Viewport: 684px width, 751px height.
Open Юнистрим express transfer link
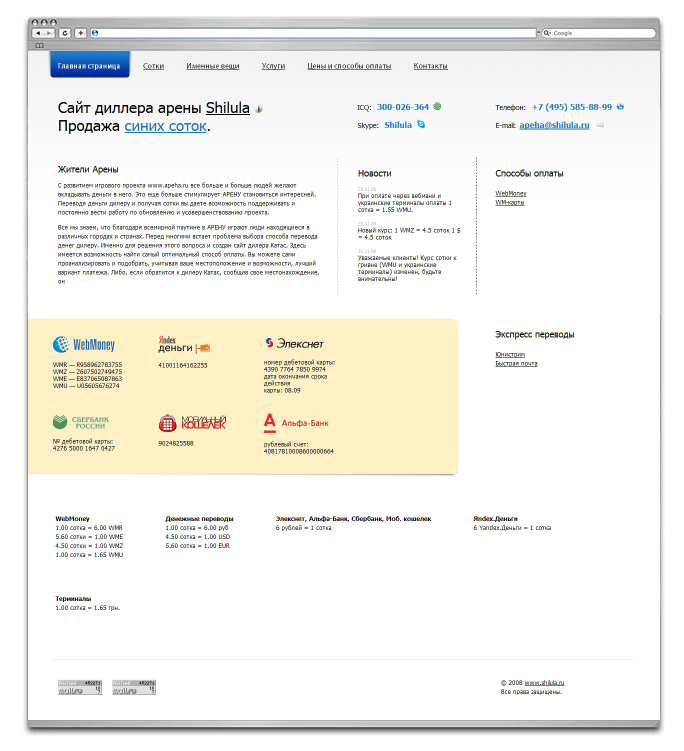(510, 354)
